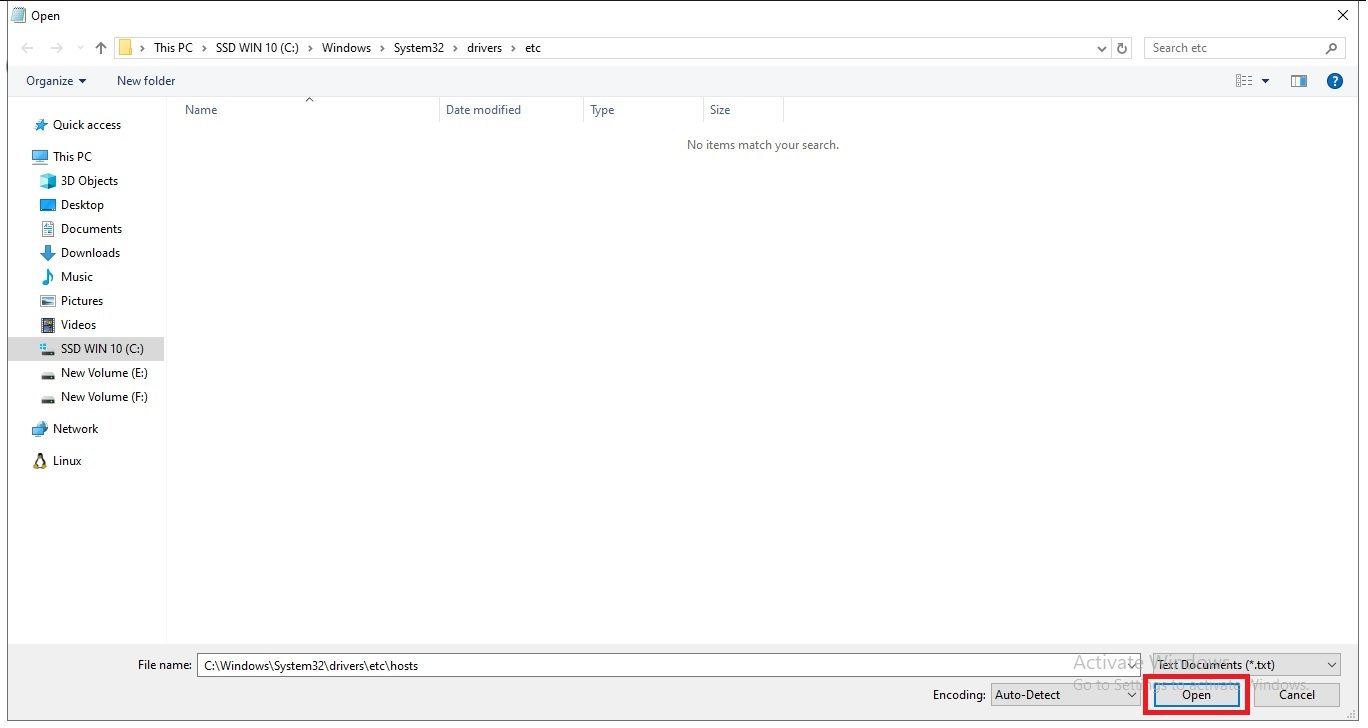Toggle the preview pane
1368x728 pixels.
[1298, 81]
